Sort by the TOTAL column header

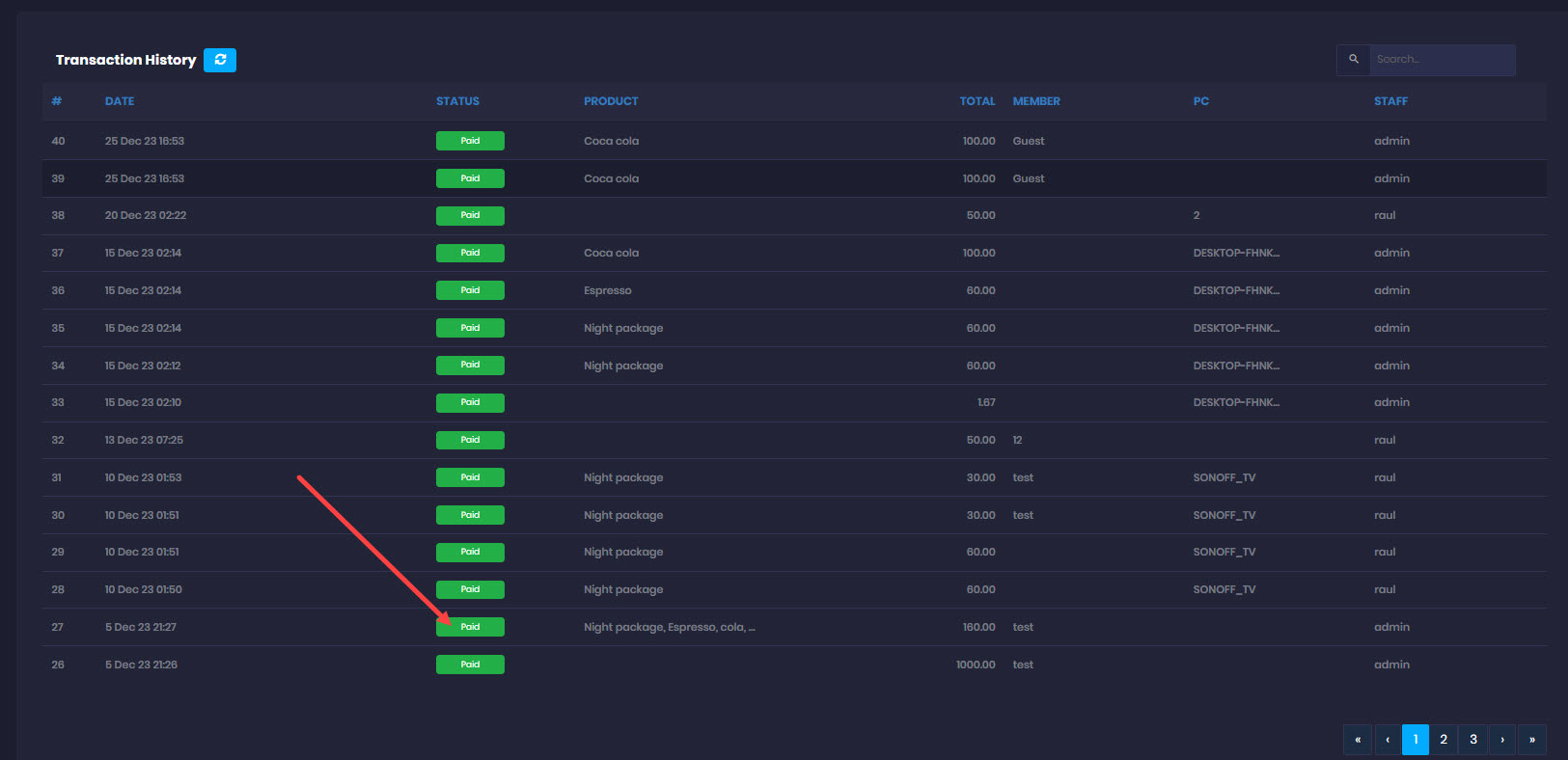pyautogui.click(x=977, y=101)
